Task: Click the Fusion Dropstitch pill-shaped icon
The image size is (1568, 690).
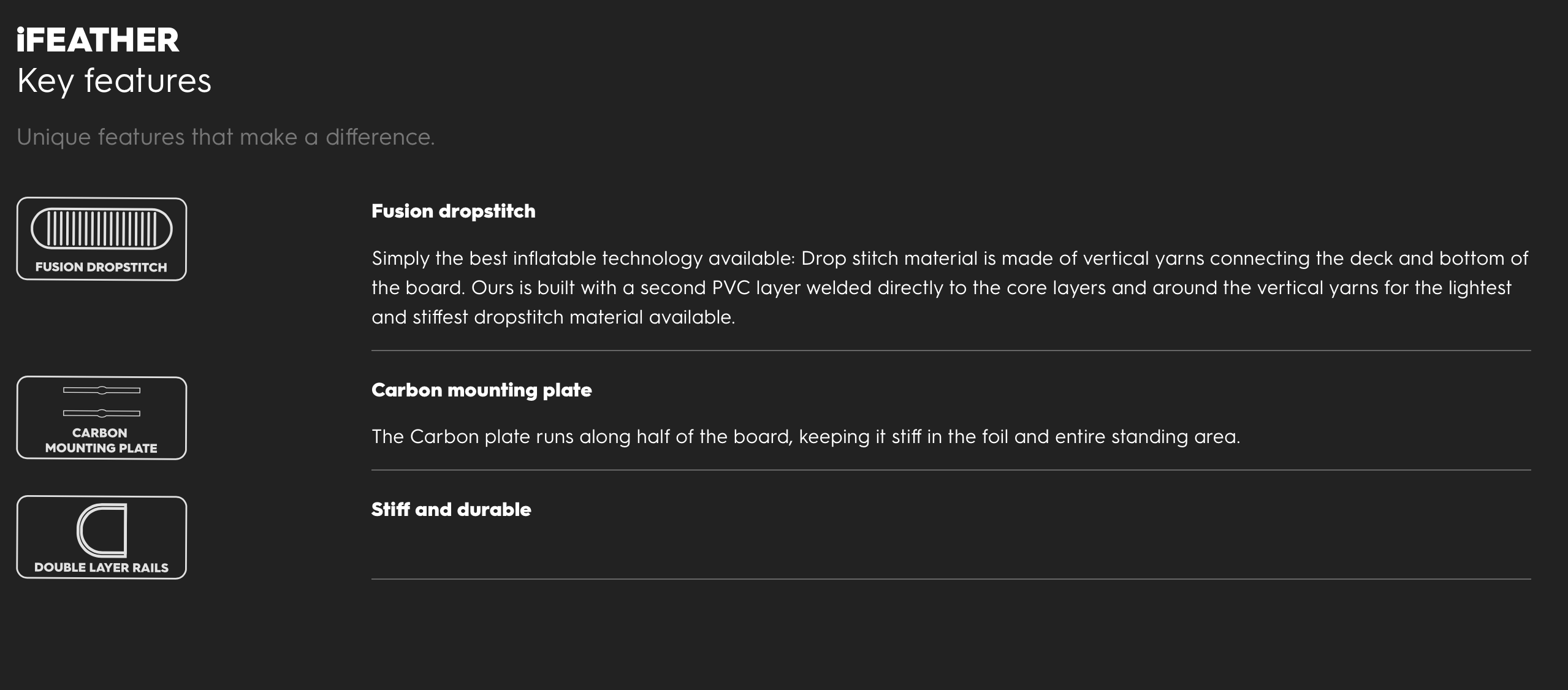Action: (x=102, y=229)
